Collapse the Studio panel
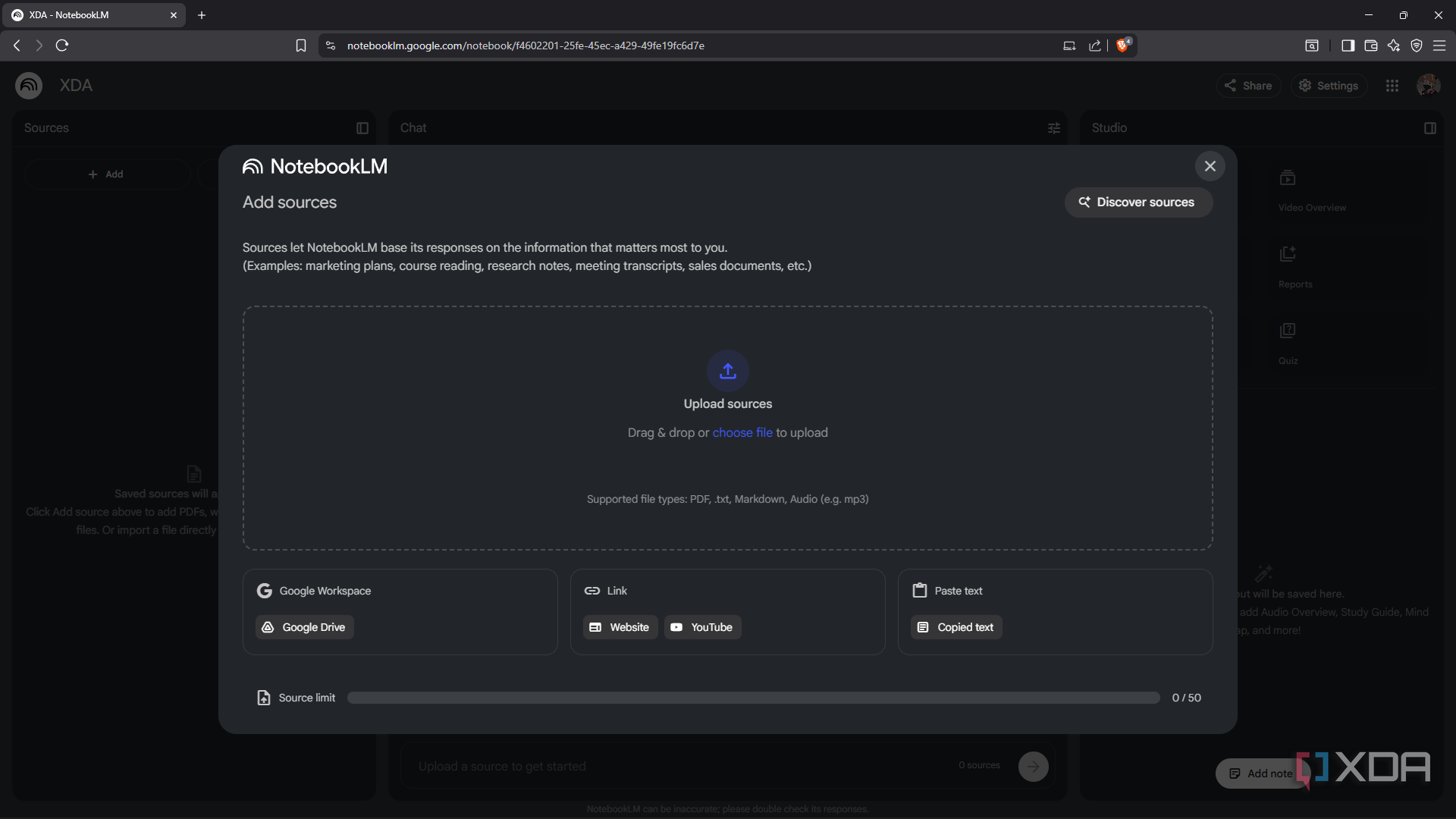The image size is (1456, 819). click(x=1429, y=128)
